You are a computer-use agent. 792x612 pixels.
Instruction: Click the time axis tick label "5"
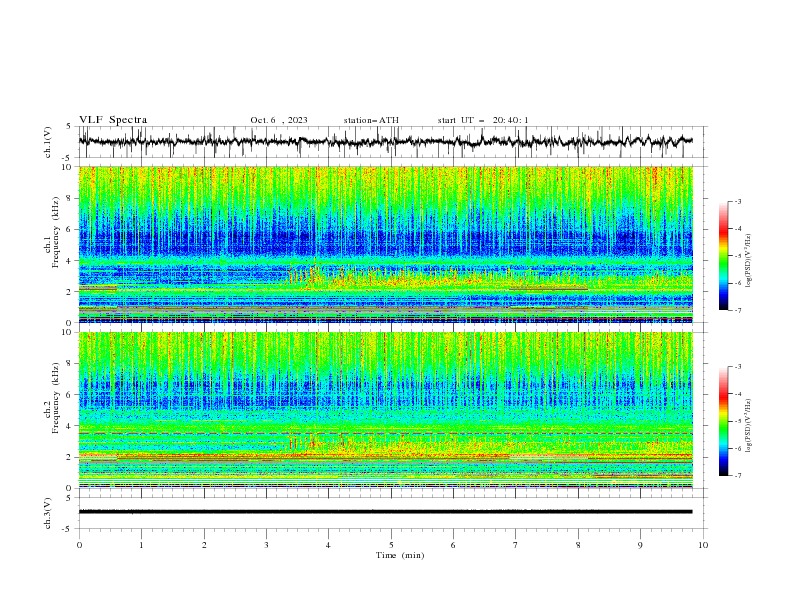tap(391, 545)
